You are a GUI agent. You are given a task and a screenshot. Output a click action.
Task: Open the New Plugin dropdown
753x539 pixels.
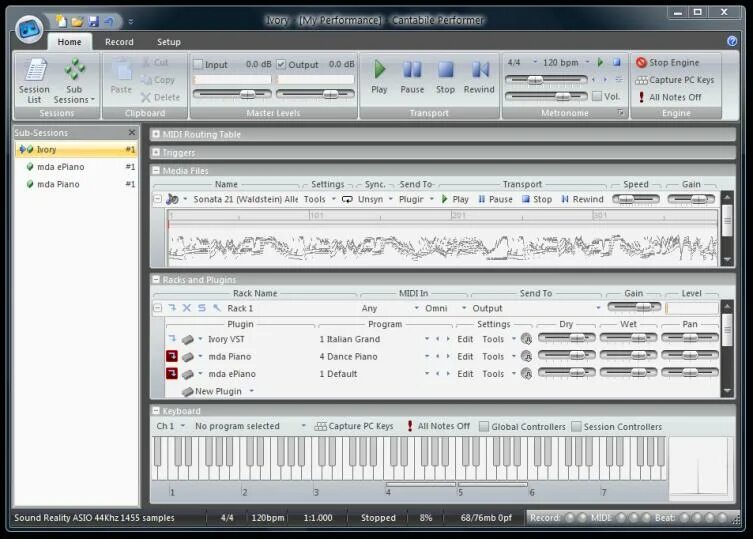click(252, 391)
